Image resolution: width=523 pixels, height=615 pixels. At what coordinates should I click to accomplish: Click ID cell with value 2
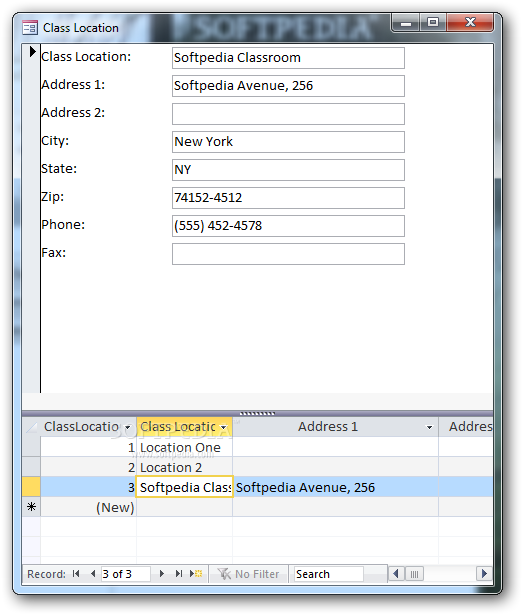pyautogui.click(x=89, y=467)
